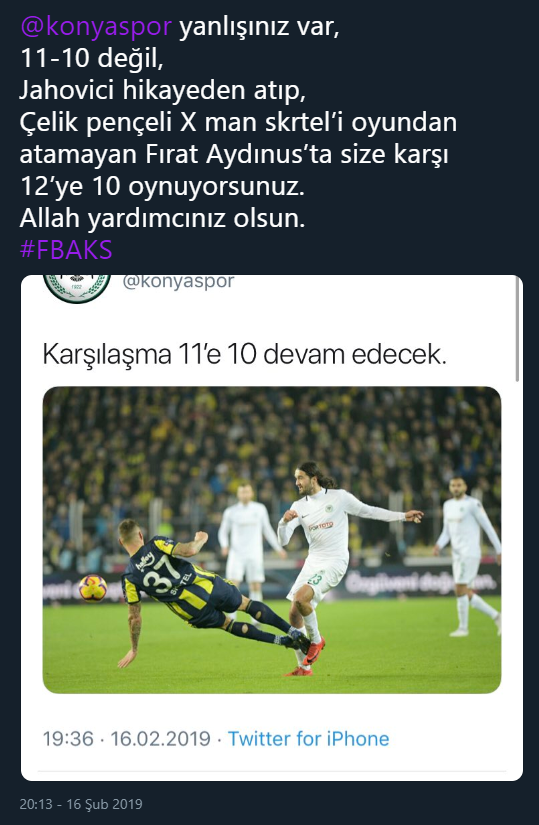Click the scrollbar beside the quoted tweet
The width and height of the screenshot is (539, 825).
tap(517, 330)
